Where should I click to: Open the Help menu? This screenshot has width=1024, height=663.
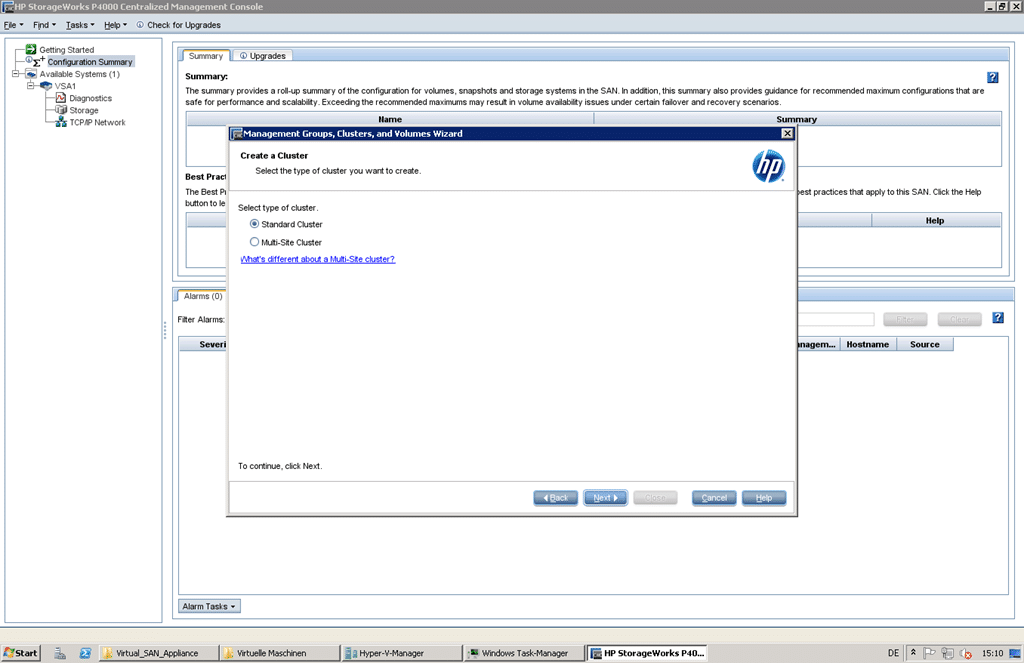[116, 25]
